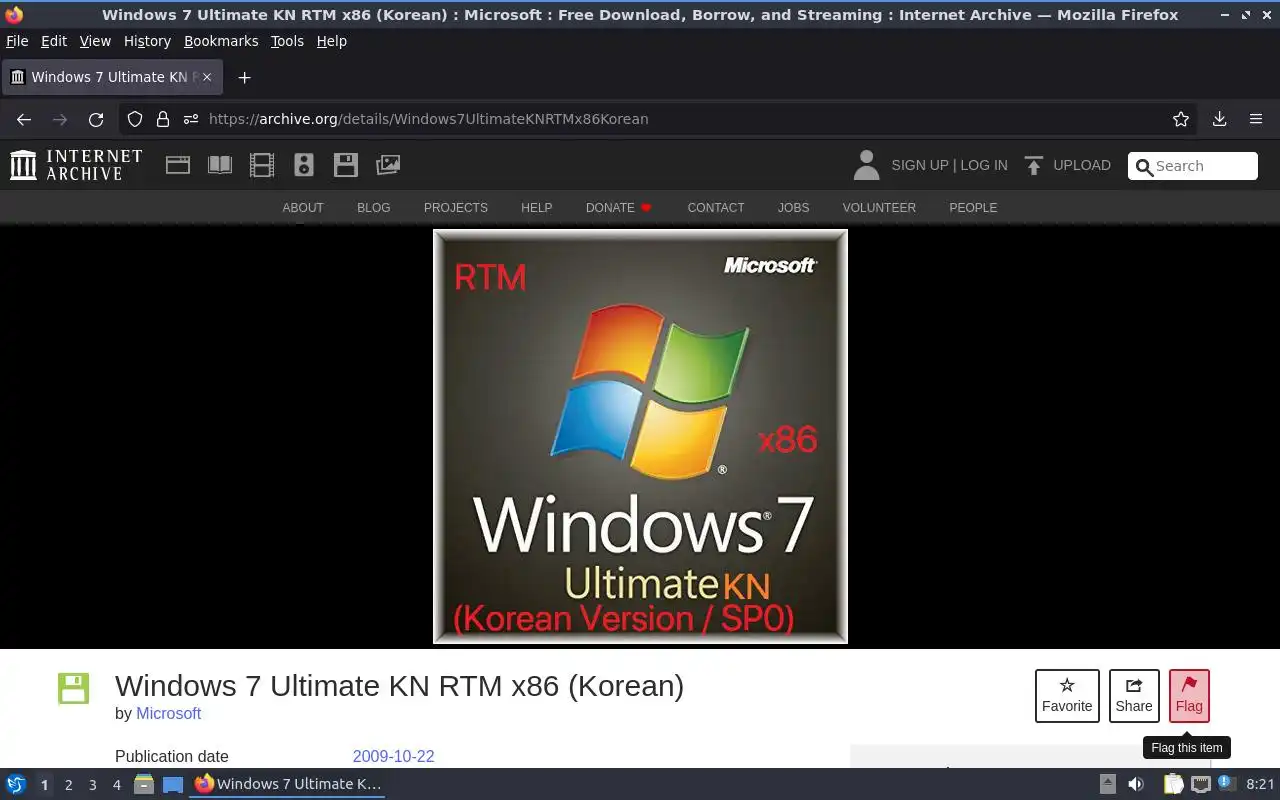This screenshot has width=1280, height=800.
Task: Open the Video film-strip icon
Action: pyautogui.click(x=262, y=165)
